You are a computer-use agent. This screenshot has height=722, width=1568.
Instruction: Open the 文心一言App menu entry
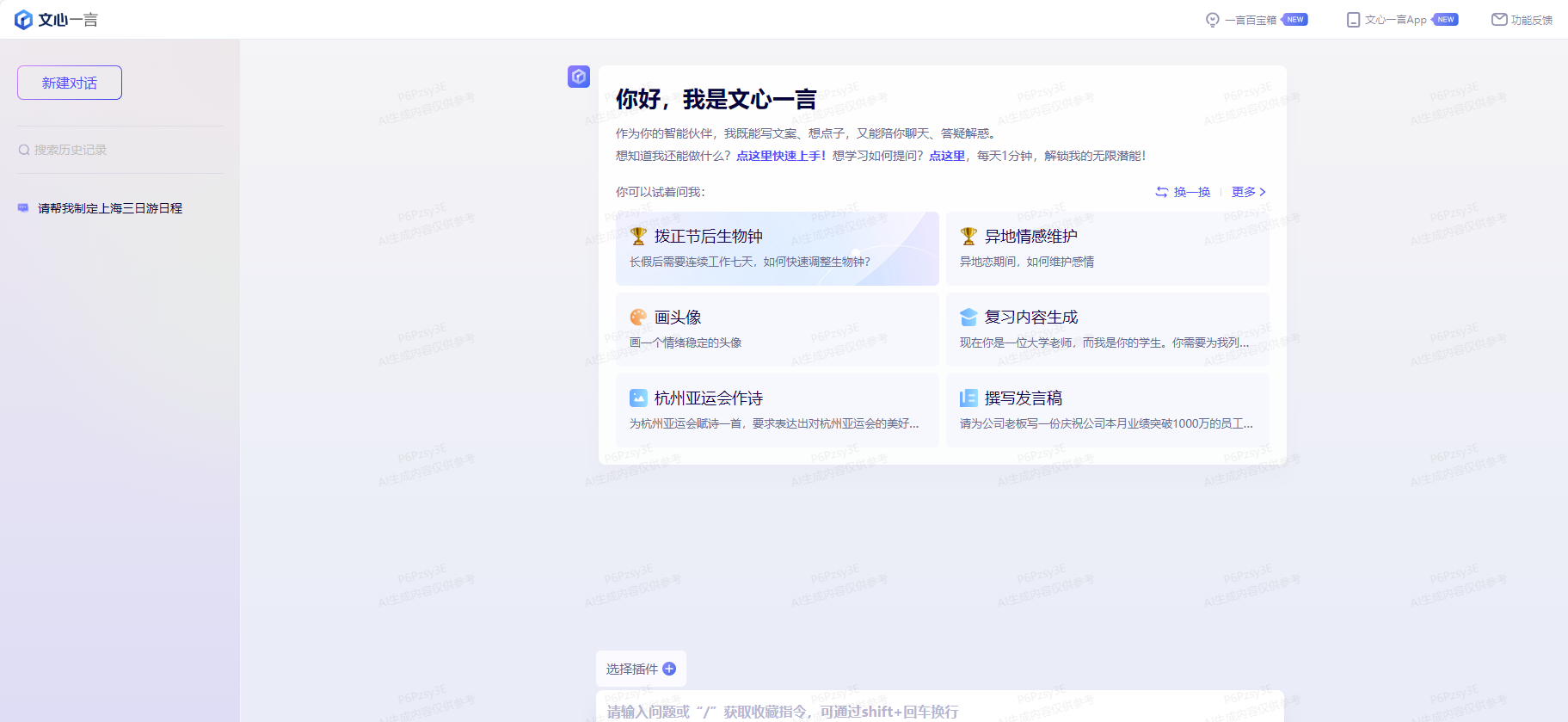click(1402, 20)
